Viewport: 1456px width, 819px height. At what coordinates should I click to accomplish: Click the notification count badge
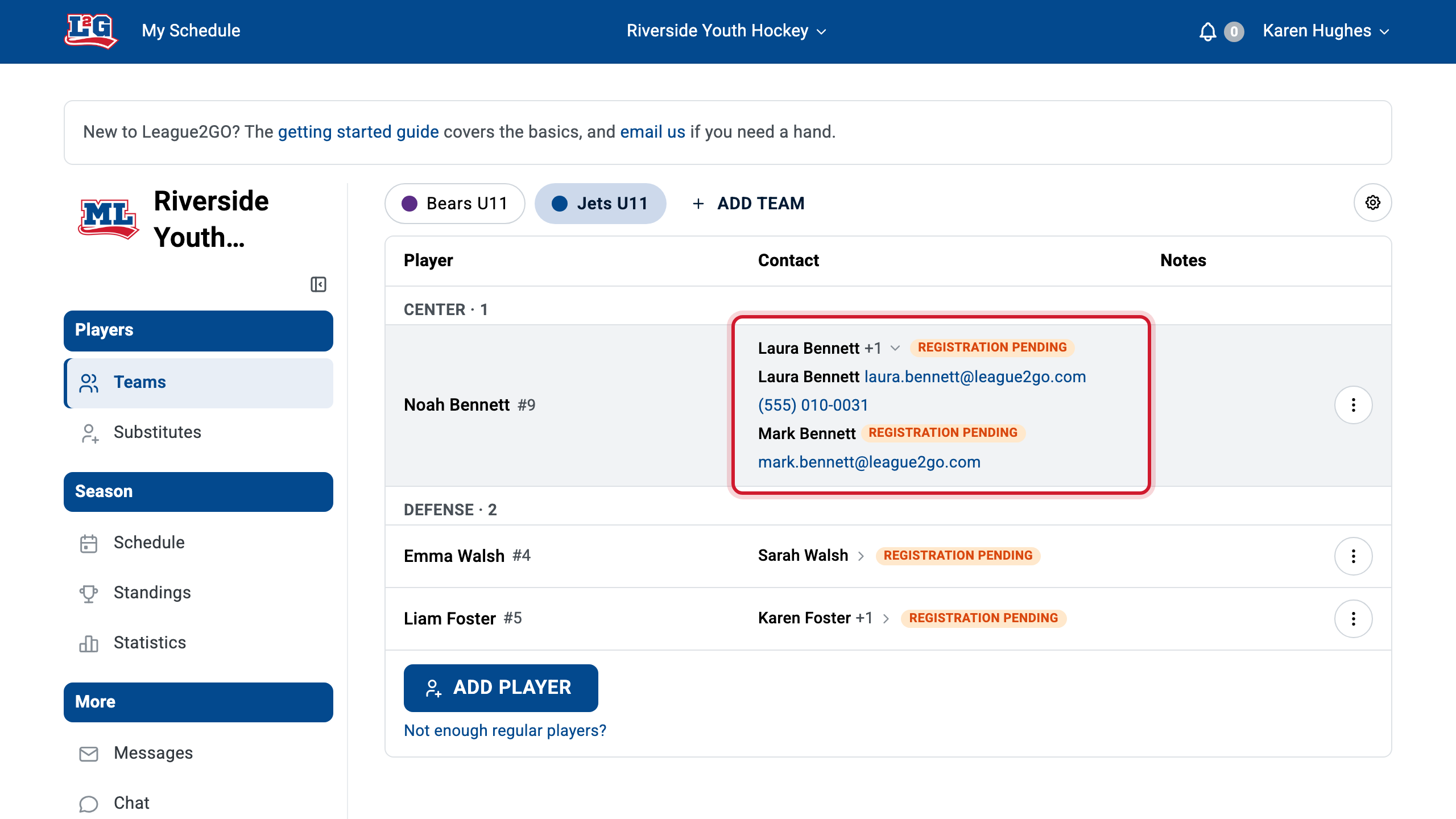[x=1234, y=31]
